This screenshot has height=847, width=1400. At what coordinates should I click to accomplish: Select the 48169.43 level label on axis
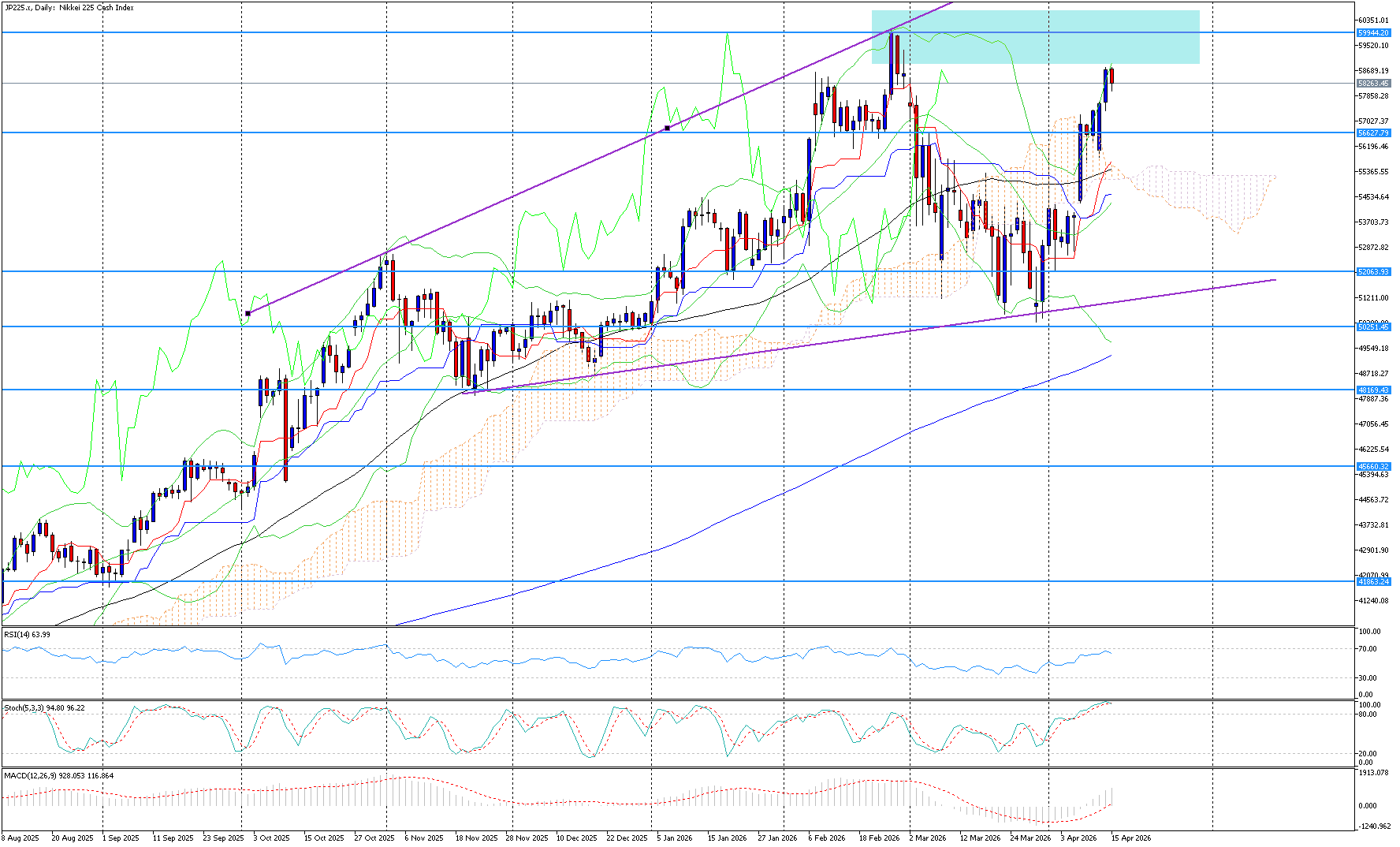[1373, 390]
